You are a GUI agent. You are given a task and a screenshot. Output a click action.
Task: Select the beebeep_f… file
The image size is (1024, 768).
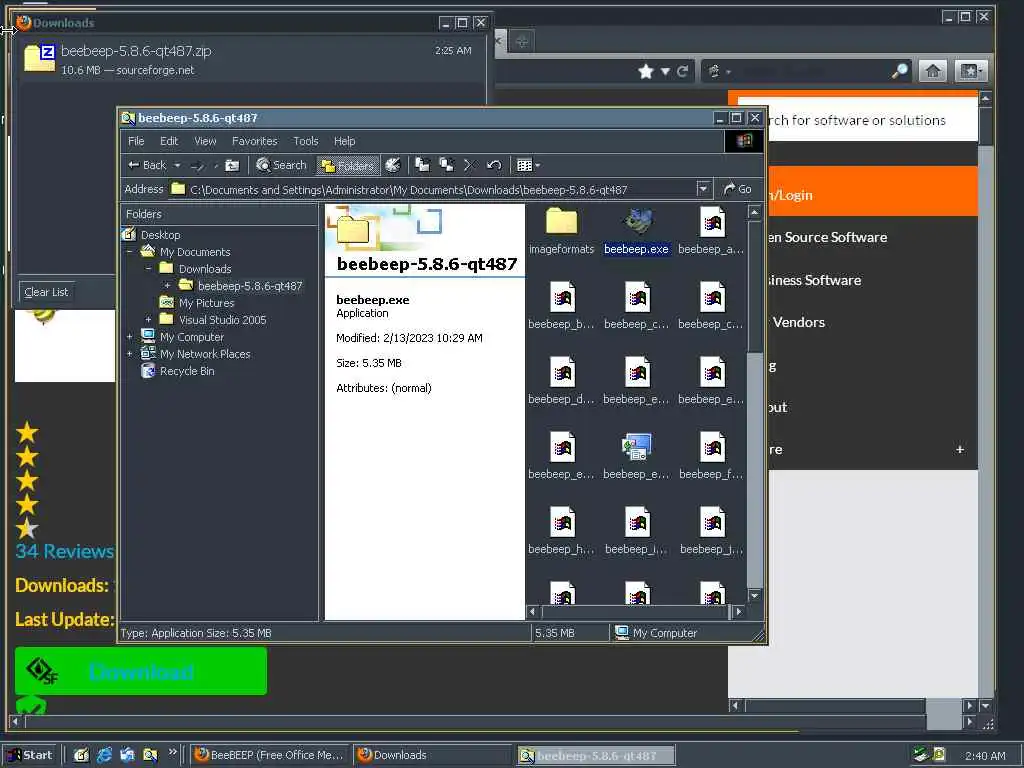(711, 456)
